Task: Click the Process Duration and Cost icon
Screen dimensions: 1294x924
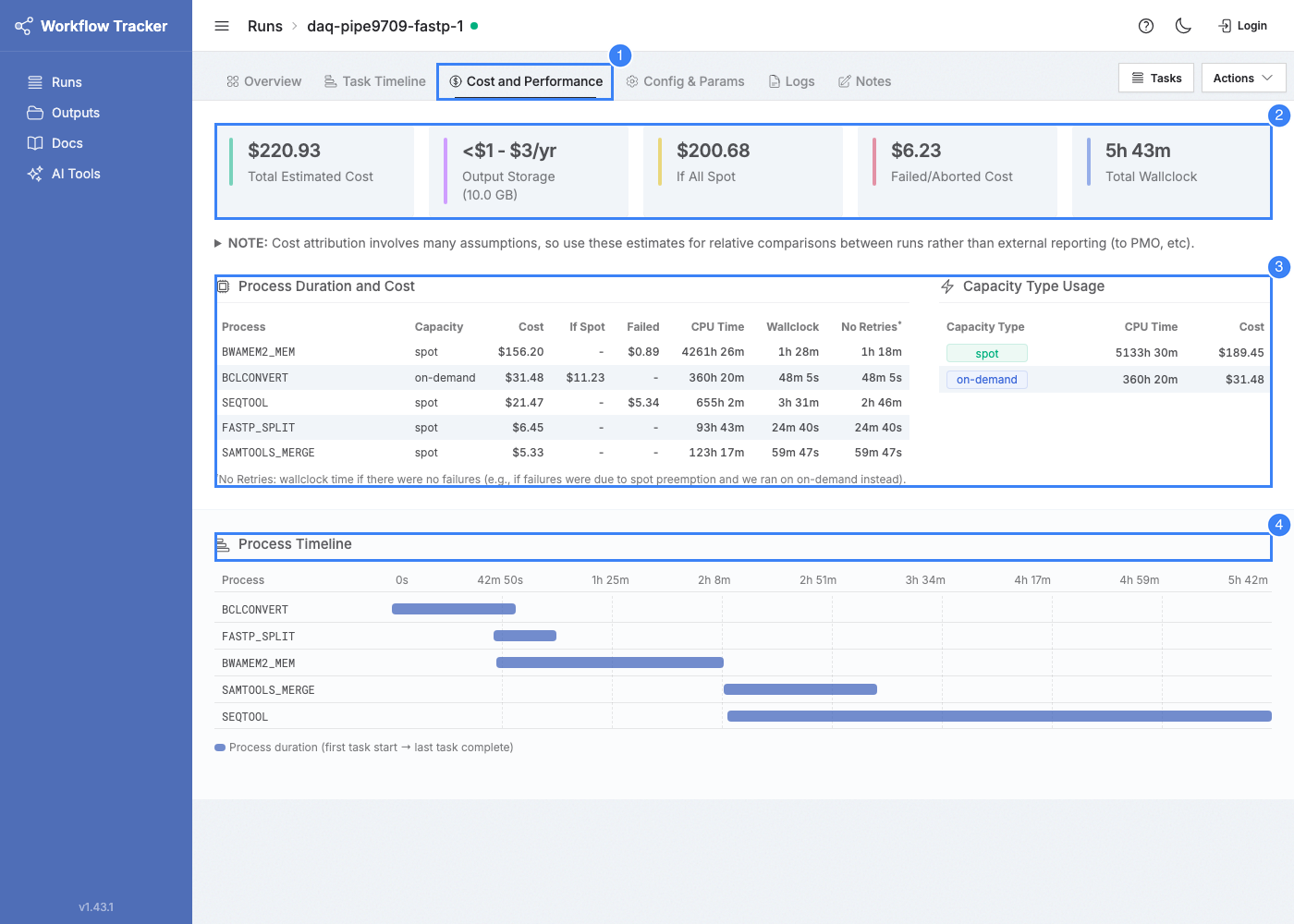Action: click(x=223, y=286)
